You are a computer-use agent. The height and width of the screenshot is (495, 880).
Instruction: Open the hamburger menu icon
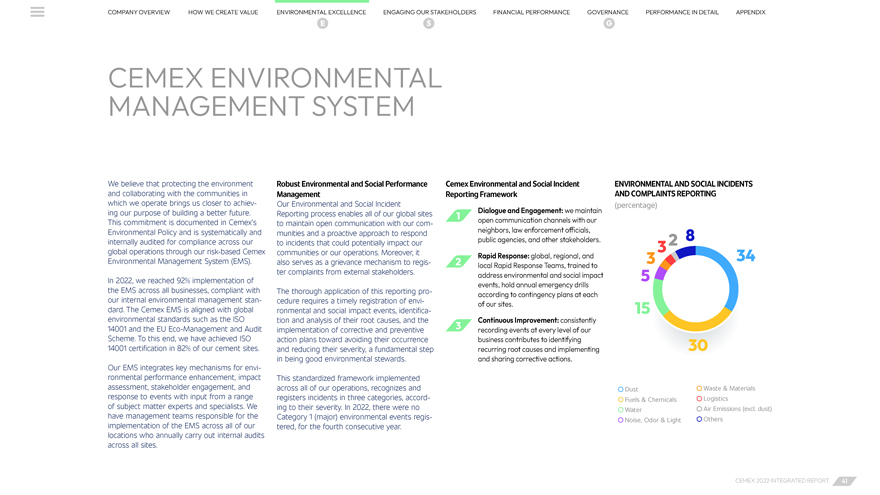pos(37,12)
